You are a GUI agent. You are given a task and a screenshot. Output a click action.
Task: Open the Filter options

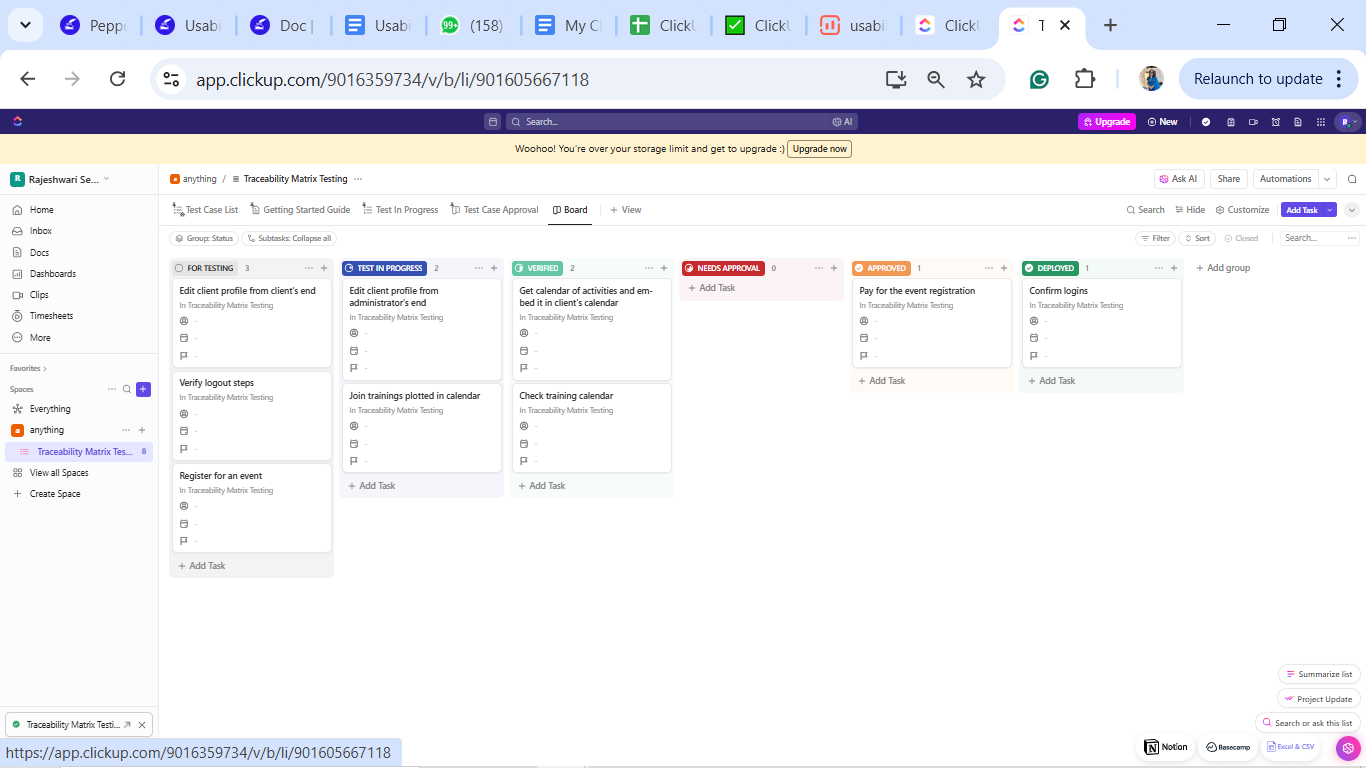pos(1155,238)
